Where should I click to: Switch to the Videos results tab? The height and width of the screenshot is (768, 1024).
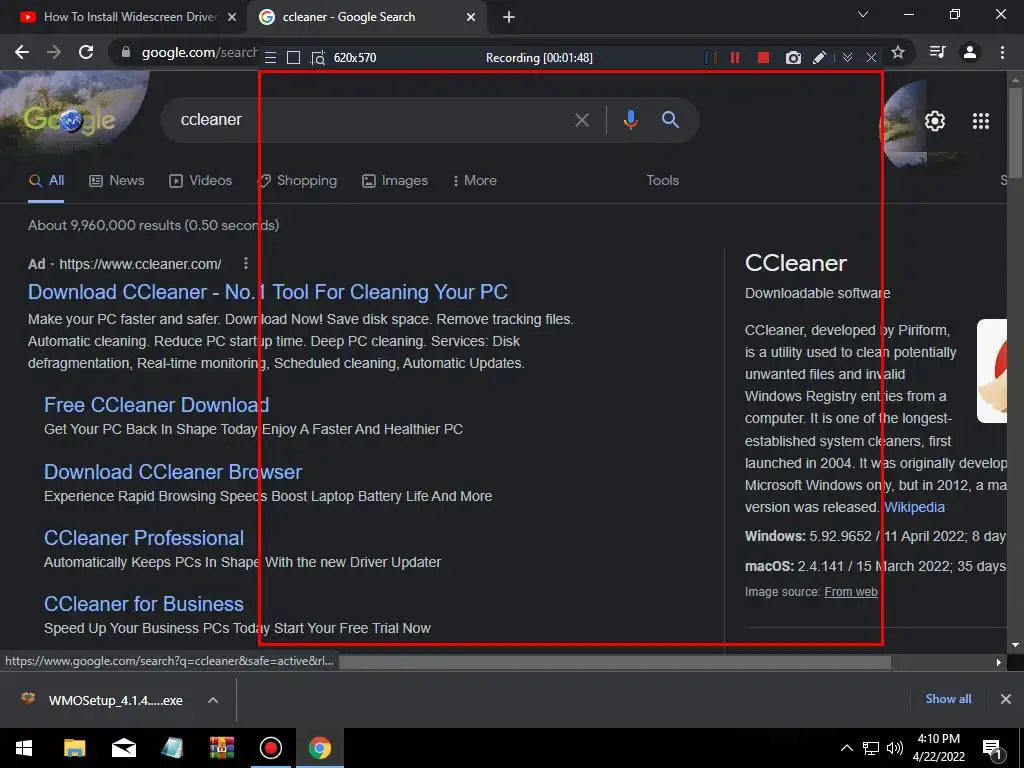[200, 181]
